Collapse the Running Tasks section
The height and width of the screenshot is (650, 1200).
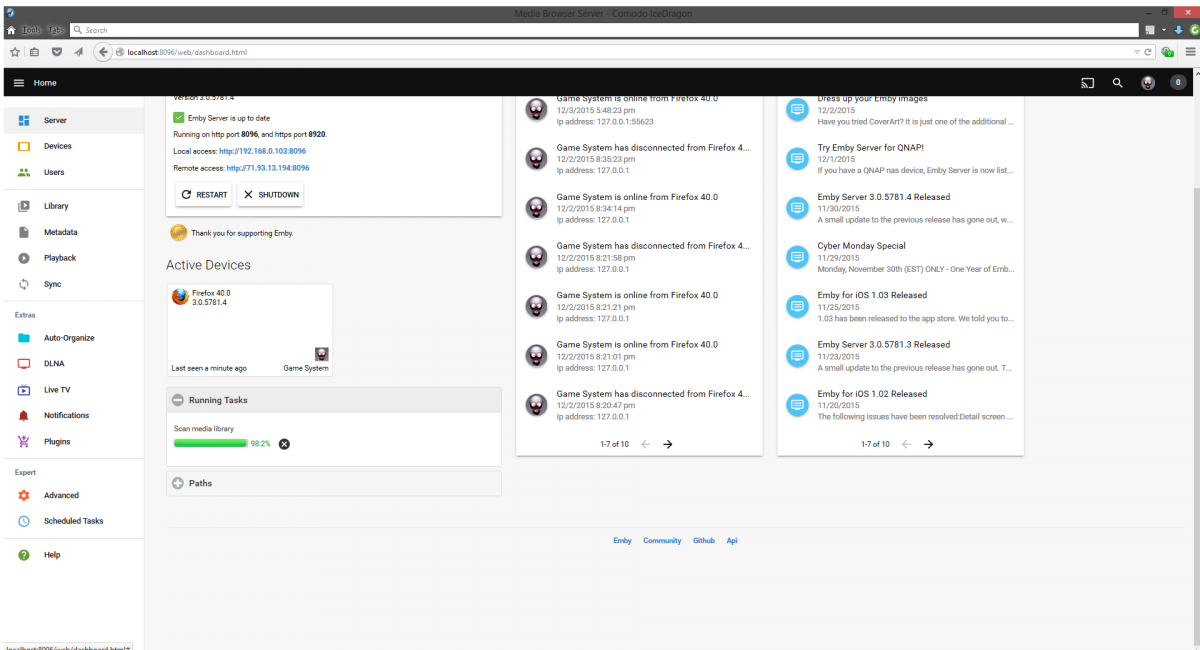(x=334, y=400)
